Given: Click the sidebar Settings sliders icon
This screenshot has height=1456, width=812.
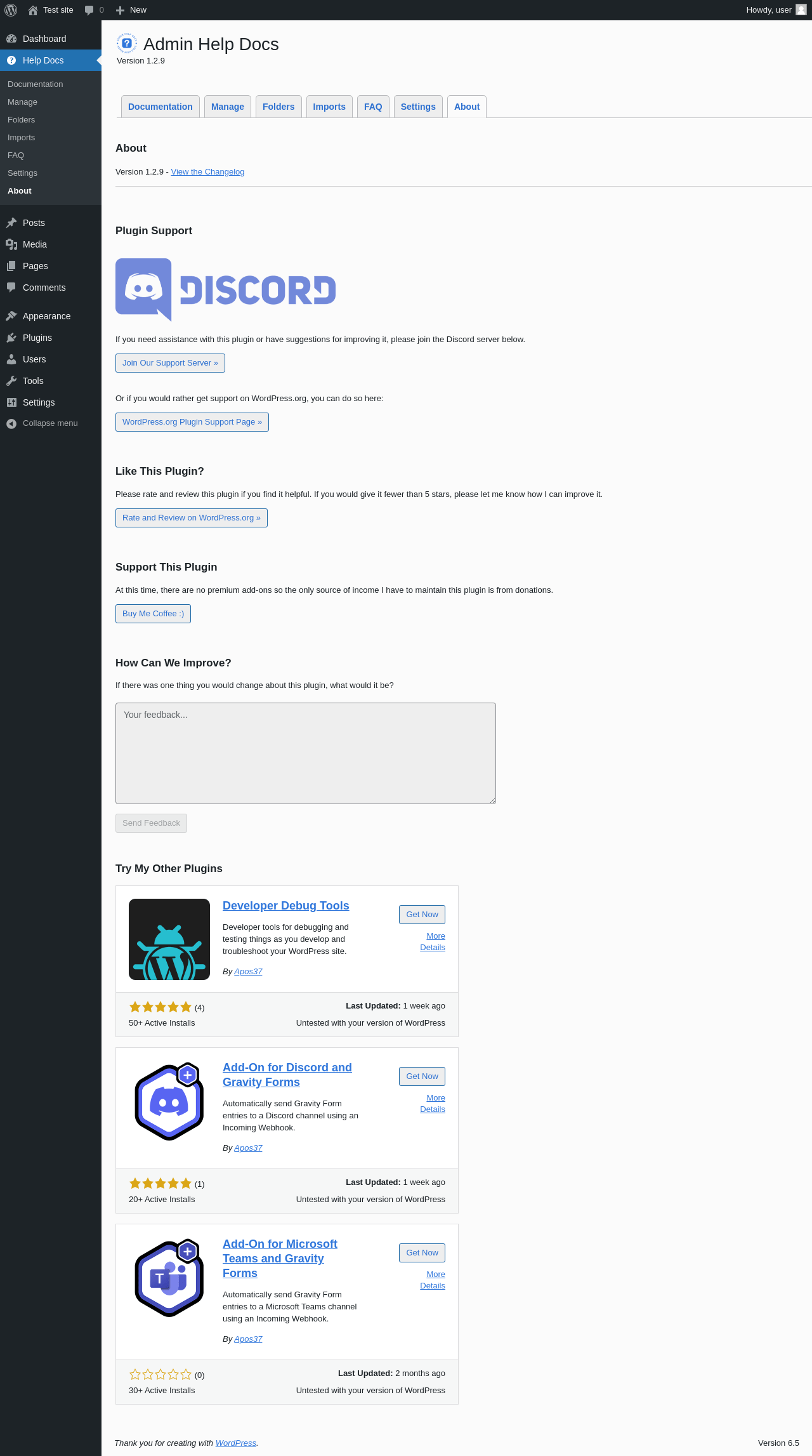Looking at the screenshot, I should click(11, 402).
